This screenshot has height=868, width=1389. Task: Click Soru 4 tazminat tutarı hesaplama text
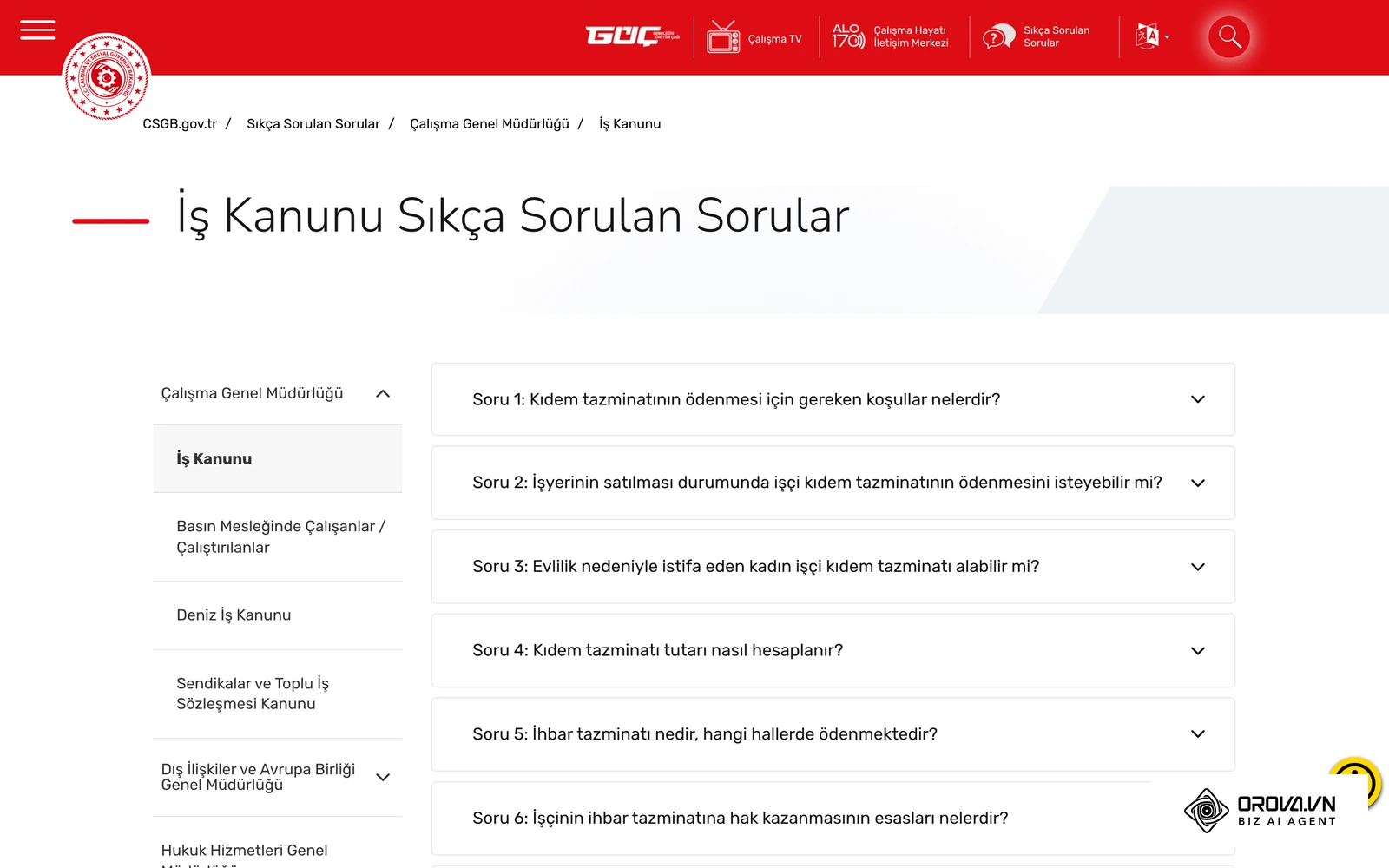[x=657, y=650]
